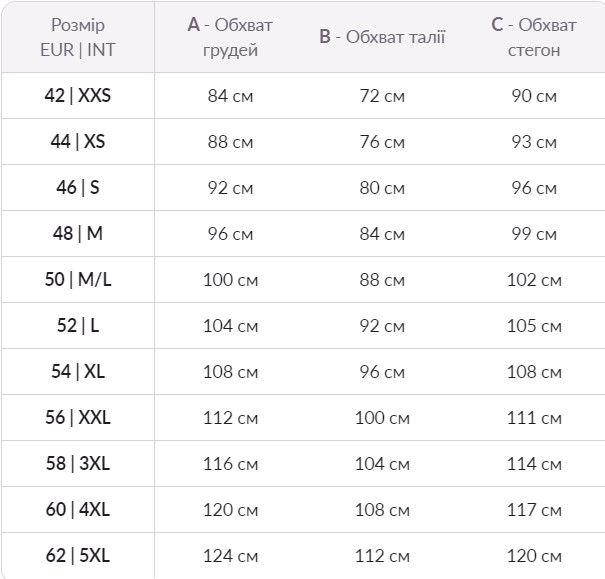
Task: Click chest value '100 см' for size 50
Action: (230, 280)
